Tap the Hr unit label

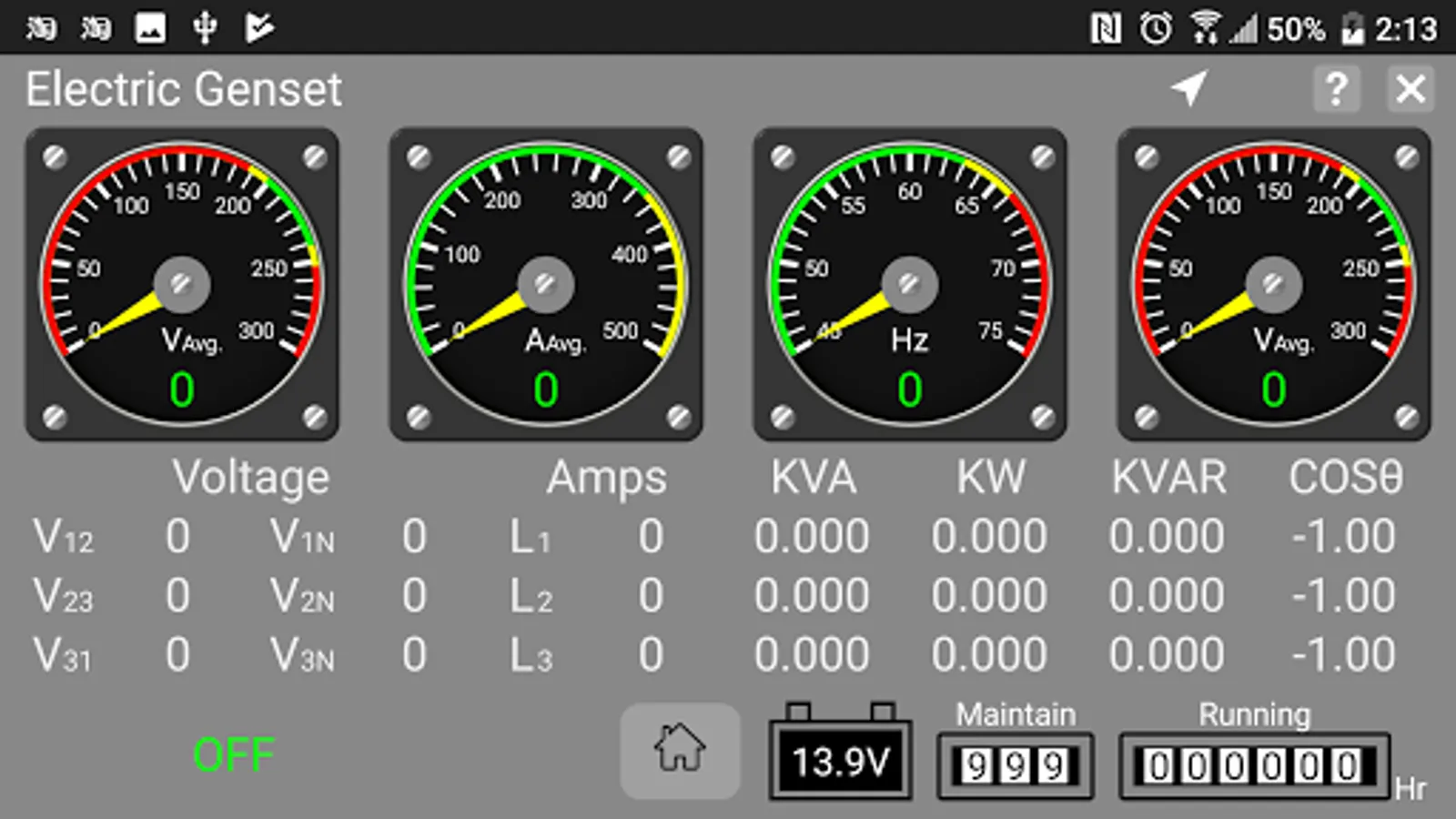(x=1410, y=788)
